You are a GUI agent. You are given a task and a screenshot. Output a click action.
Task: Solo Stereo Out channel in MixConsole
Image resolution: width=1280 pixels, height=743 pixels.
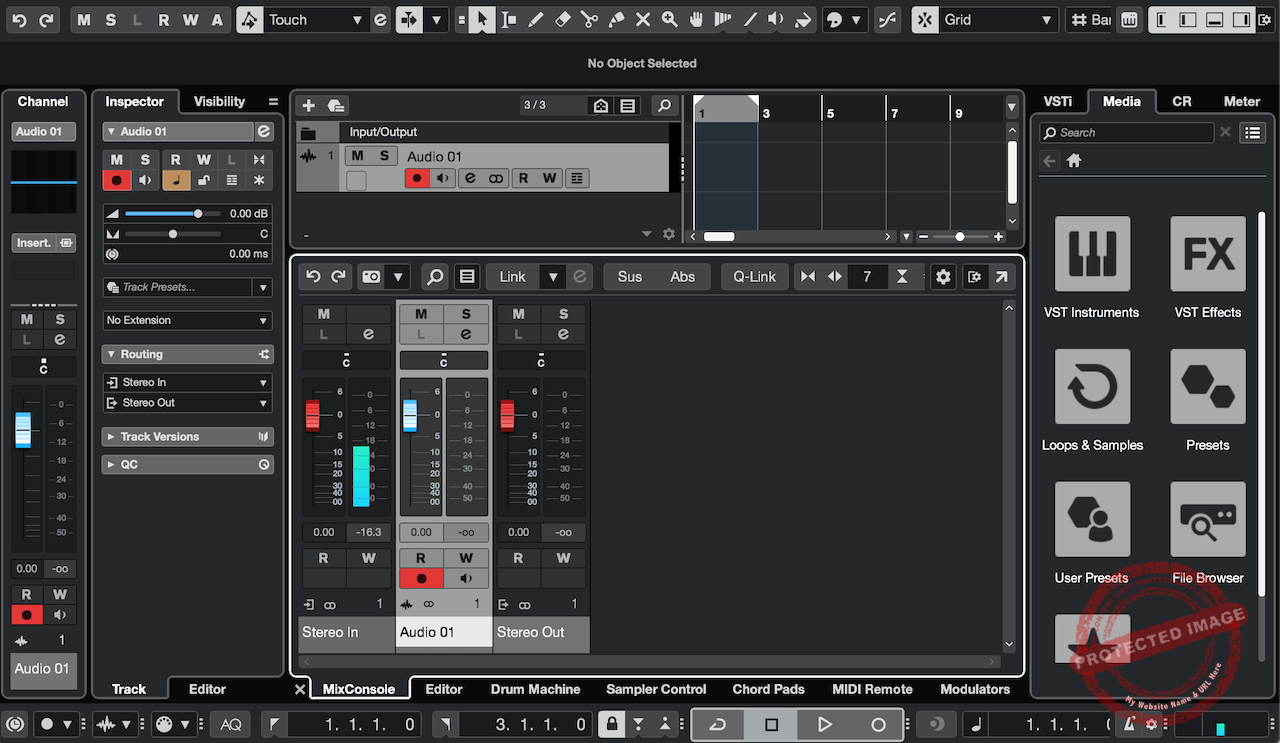coord(564,314)
